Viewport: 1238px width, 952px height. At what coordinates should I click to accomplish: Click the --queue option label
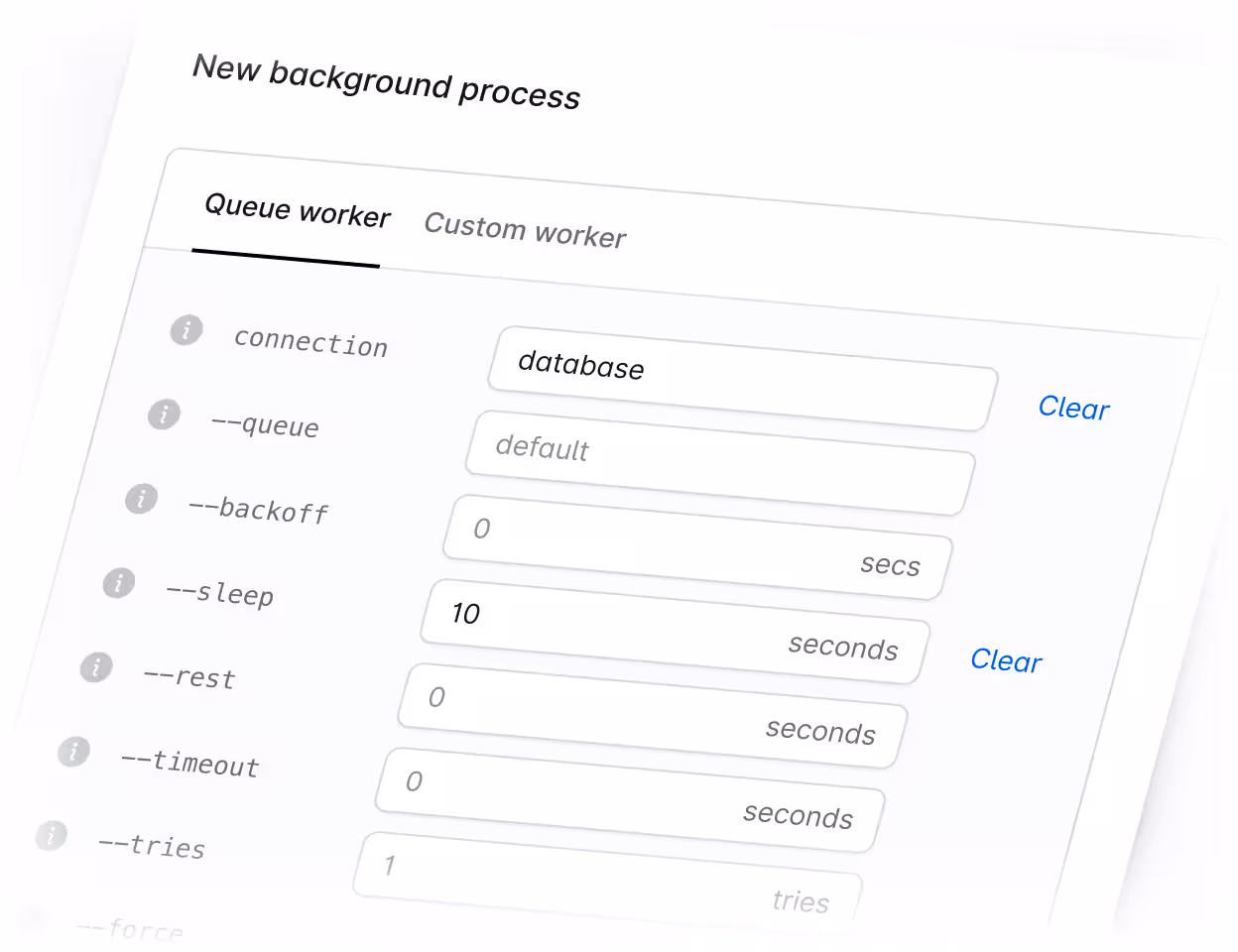click(x=265, y=424)
